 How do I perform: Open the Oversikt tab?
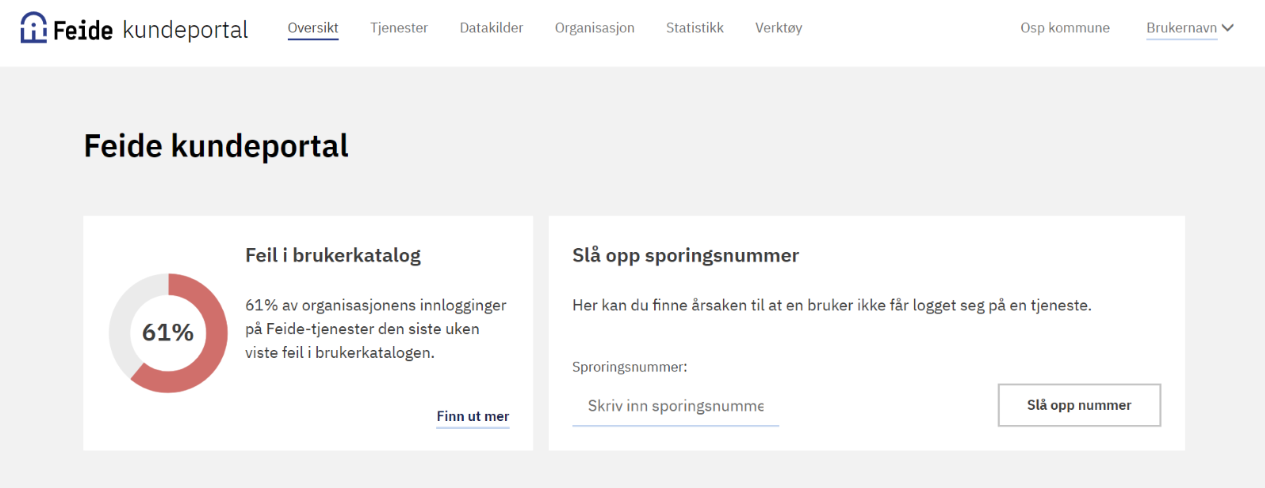(x=313, y=28)
